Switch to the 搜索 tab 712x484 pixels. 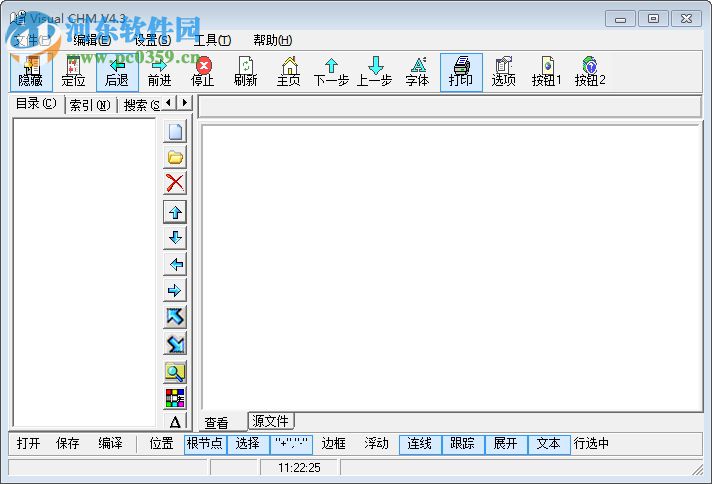141,105
